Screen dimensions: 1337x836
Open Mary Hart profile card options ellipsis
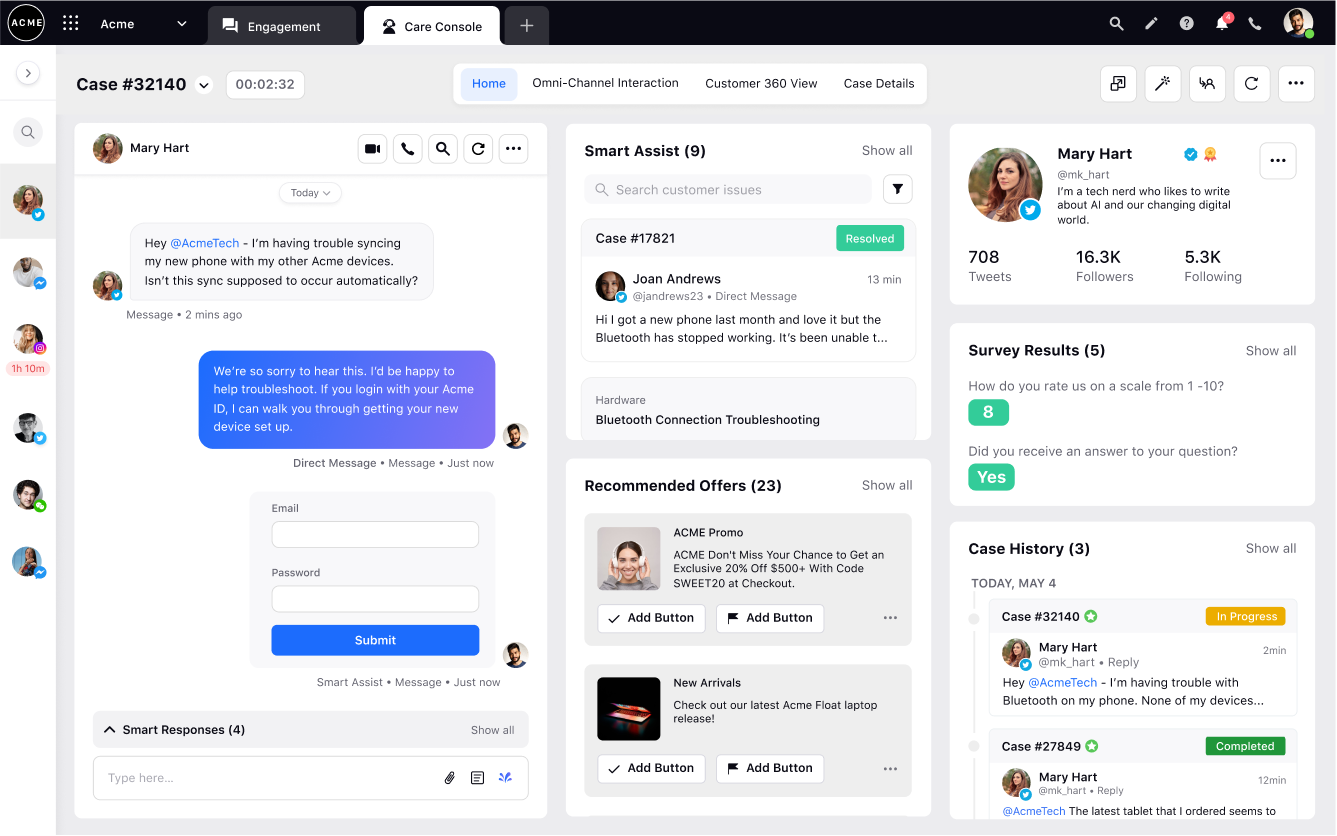pos(1278,161)
